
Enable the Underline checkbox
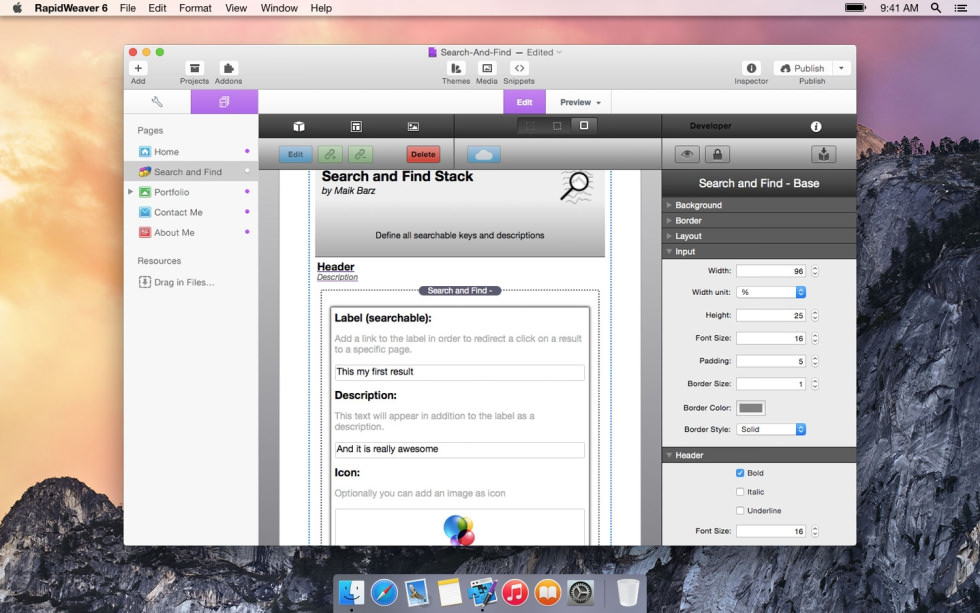click(x=740, y=511)
